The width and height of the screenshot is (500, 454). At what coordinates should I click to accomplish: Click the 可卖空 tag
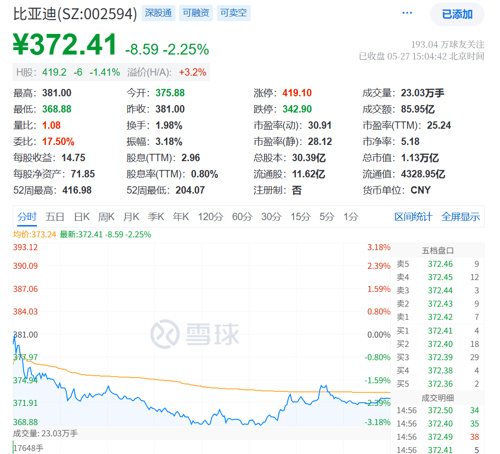coord(233,13)
